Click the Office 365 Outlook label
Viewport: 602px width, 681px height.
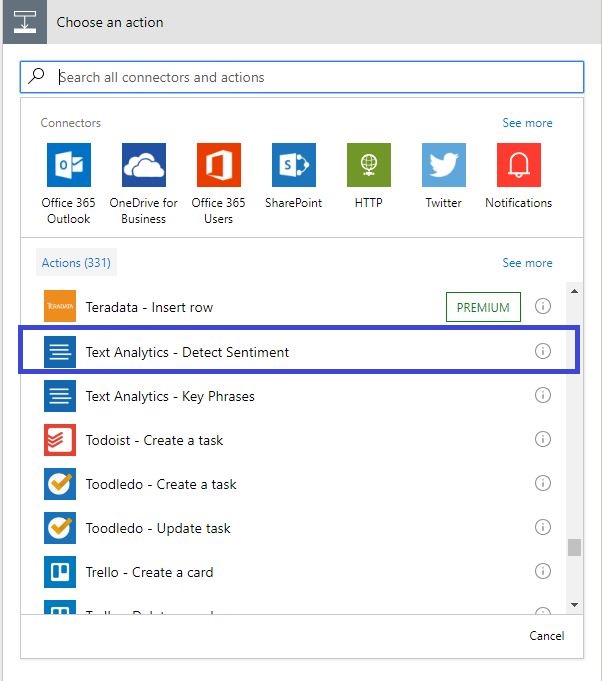(69, 211)
